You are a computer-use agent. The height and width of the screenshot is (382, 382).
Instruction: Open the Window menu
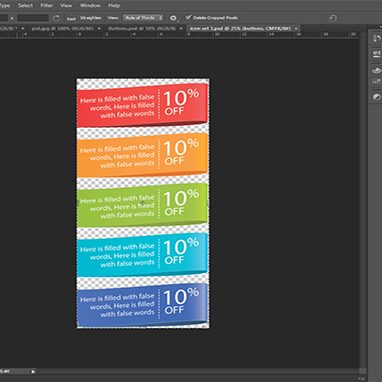(x=90, y=5)
